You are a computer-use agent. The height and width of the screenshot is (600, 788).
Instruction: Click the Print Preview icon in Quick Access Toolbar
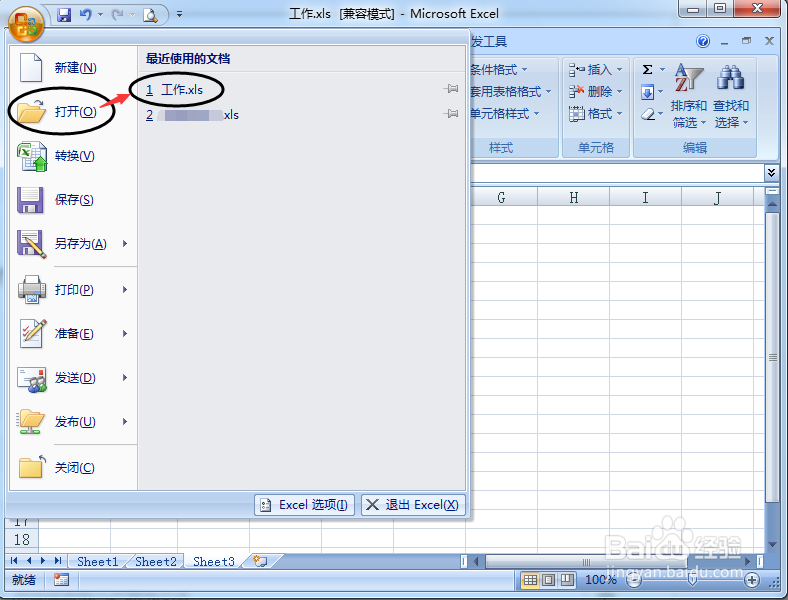point(150,15)
